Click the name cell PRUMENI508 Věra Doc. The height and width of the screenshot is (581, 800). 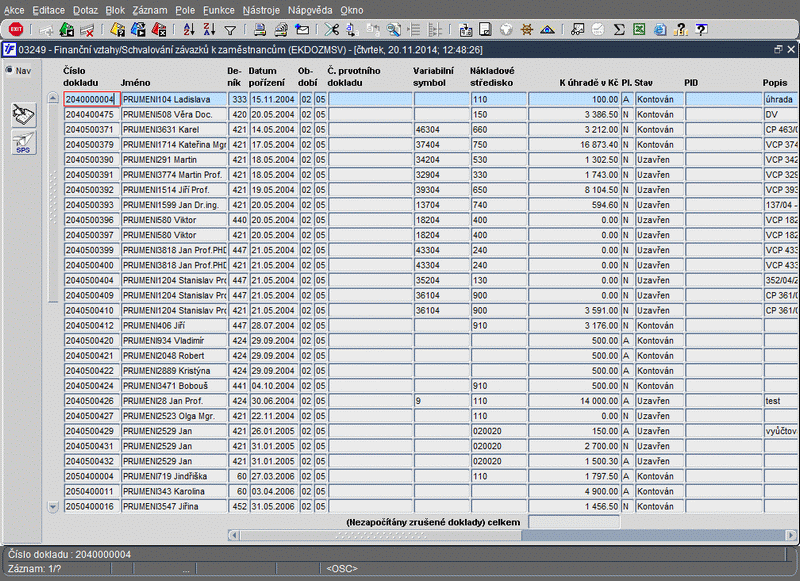(174, 114)
